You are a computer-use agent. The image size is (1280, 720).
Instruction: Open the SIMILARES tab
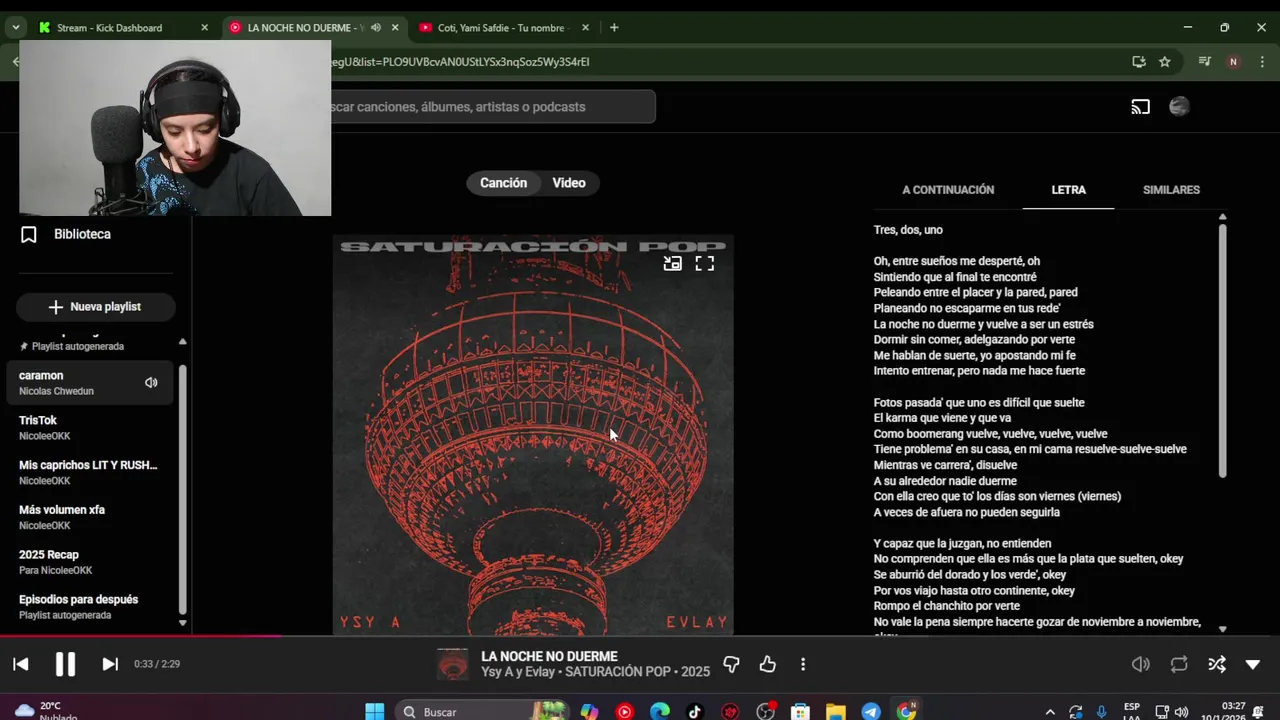tap(1171, 190)
